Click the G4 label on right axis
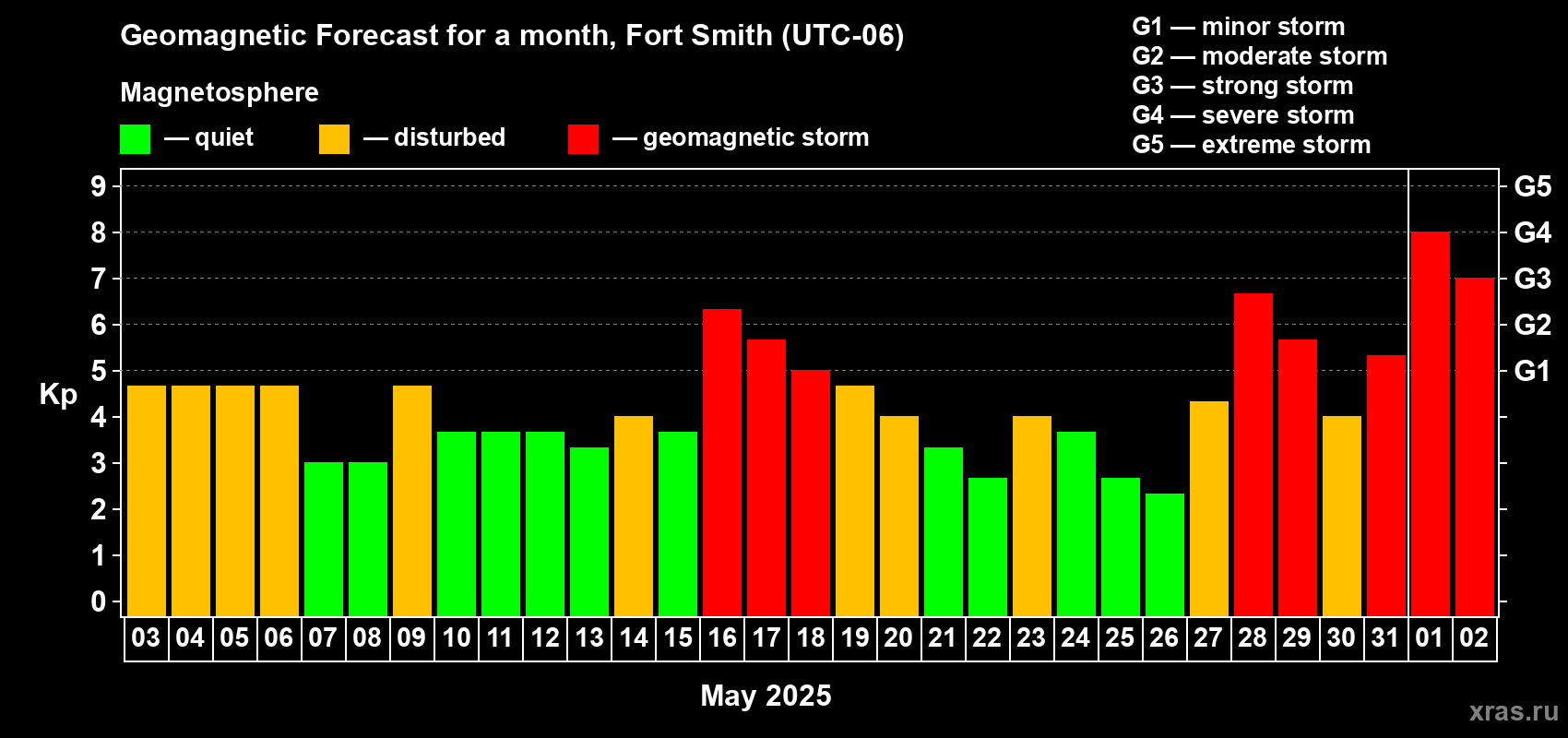This screenshot has width=1568, height=738. coord(1533,232)
